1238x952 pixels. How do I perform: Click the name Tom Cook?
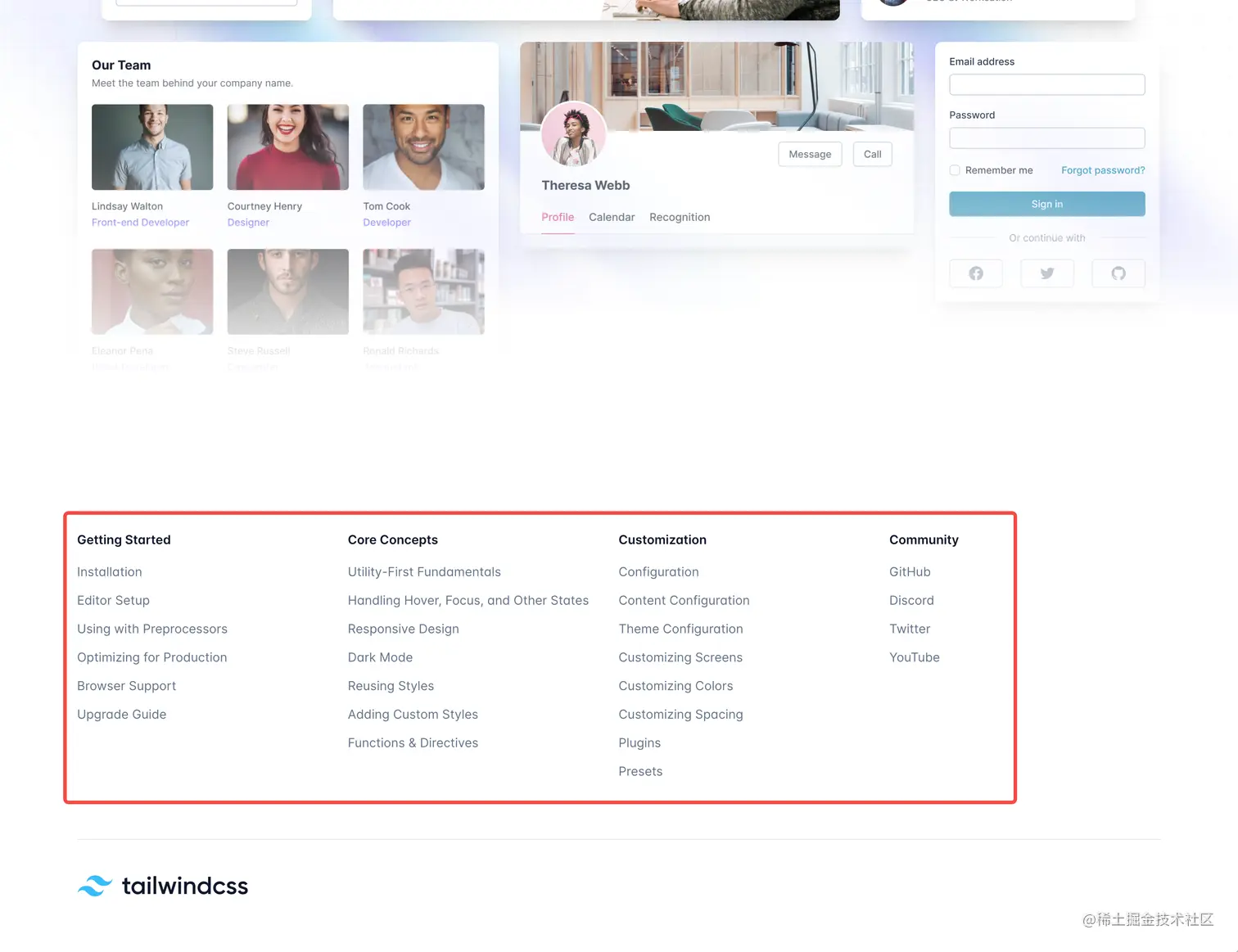386,206
